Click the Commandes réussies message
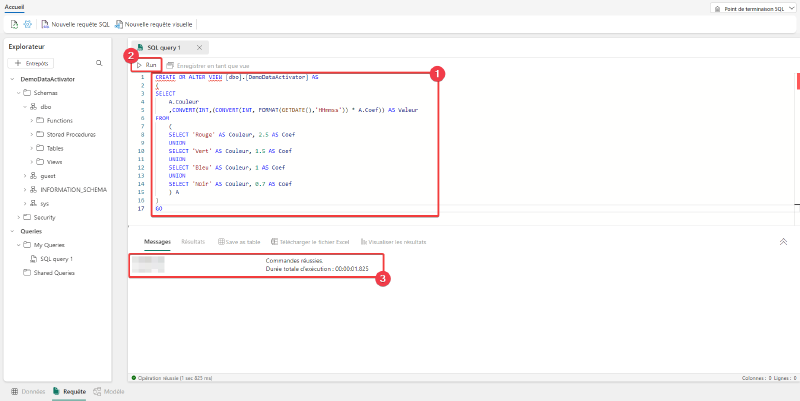 294,261
